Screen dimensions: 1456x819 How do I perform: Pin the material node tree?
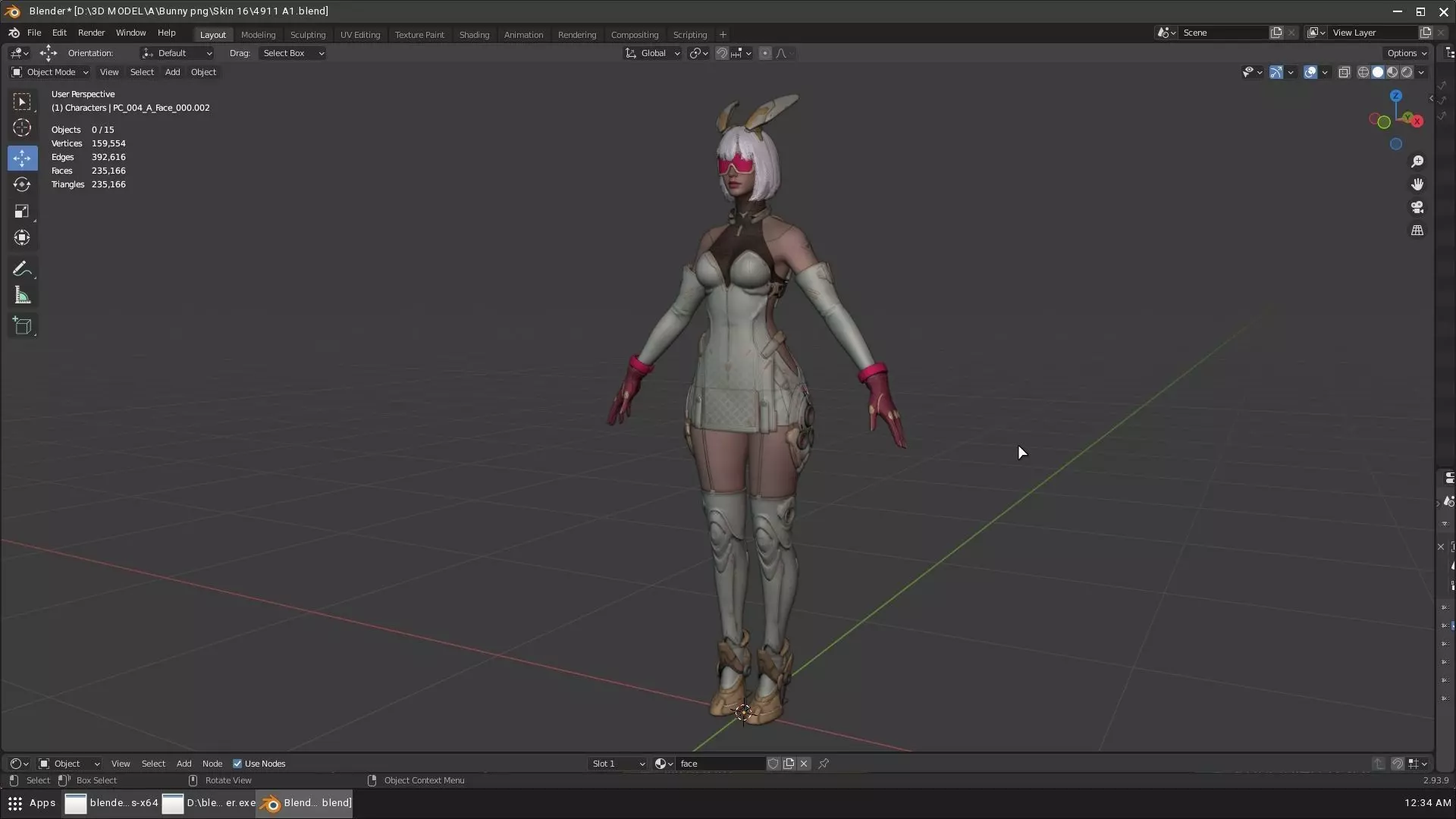[824, 764]
